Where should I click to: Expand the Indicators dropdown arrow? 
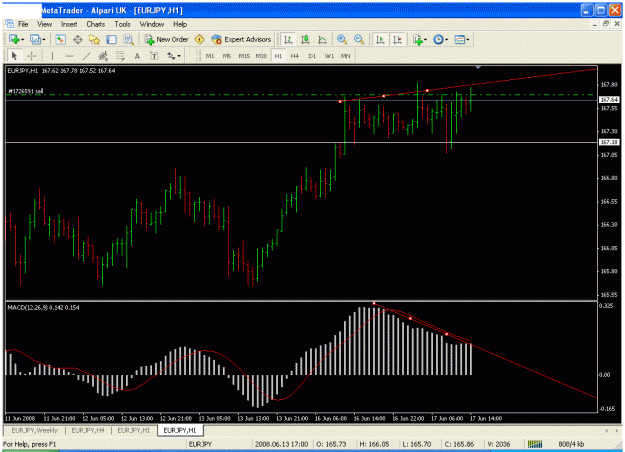click(425, 40)
